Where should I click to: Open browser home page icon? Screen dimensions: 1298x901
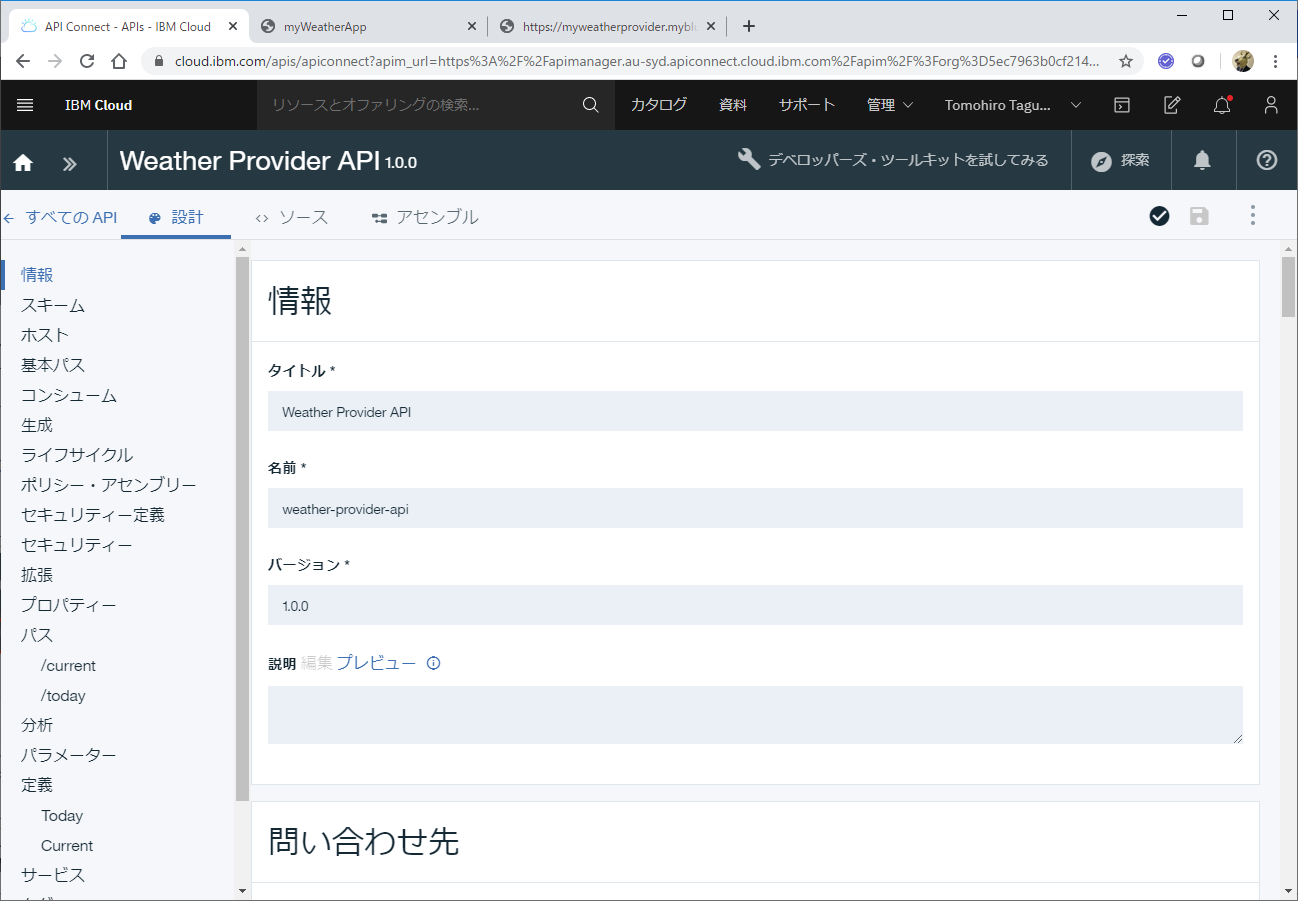119,61
